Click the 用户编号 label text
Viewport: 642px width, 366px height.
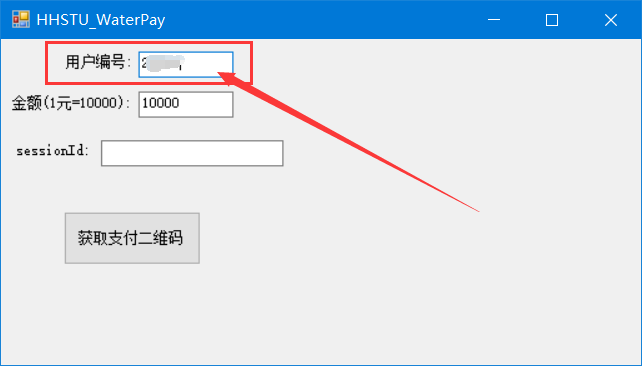tap(98, 63)
